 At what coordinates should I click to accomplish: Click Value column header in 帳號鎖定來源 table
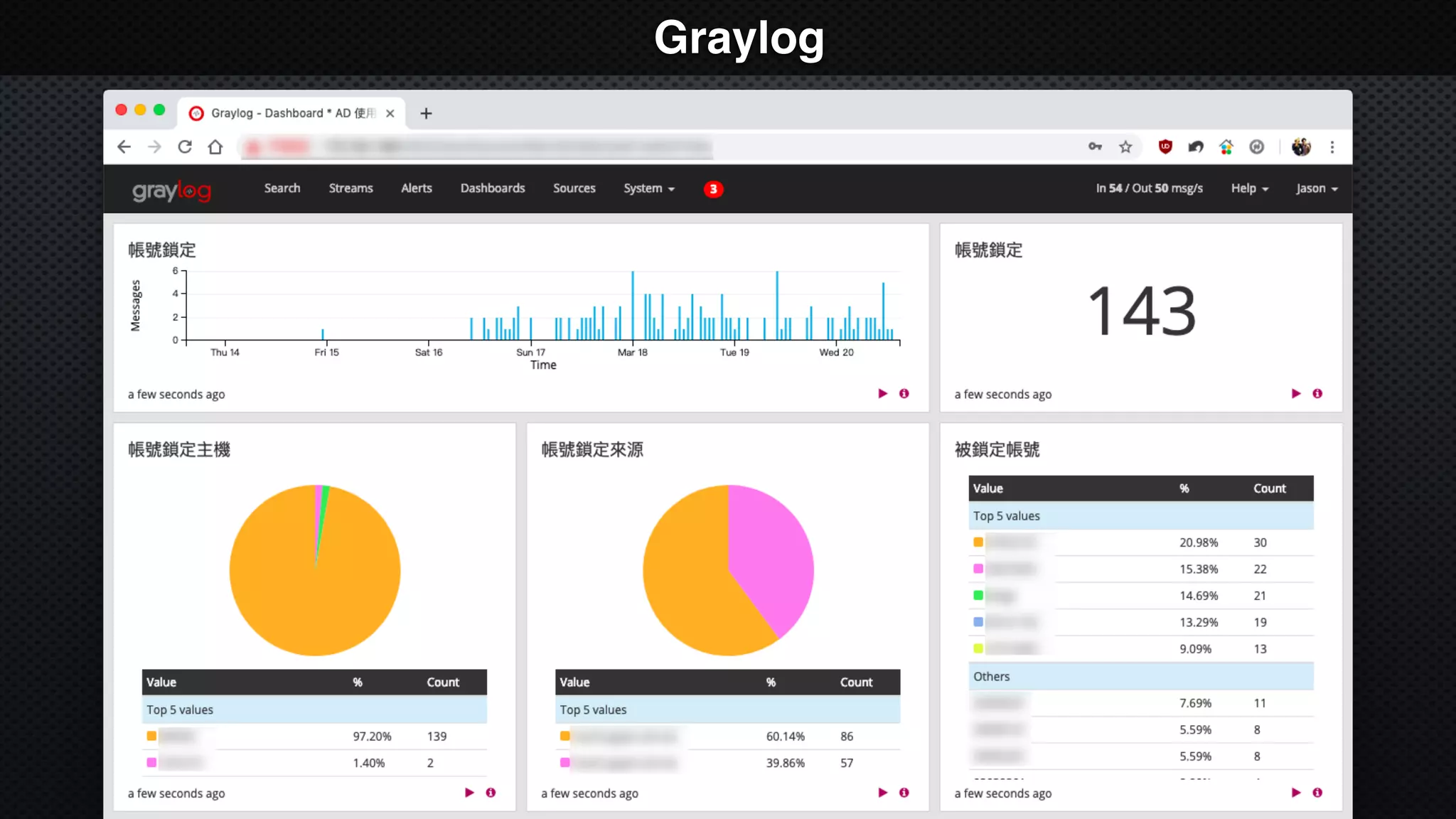tap(574, 682)
